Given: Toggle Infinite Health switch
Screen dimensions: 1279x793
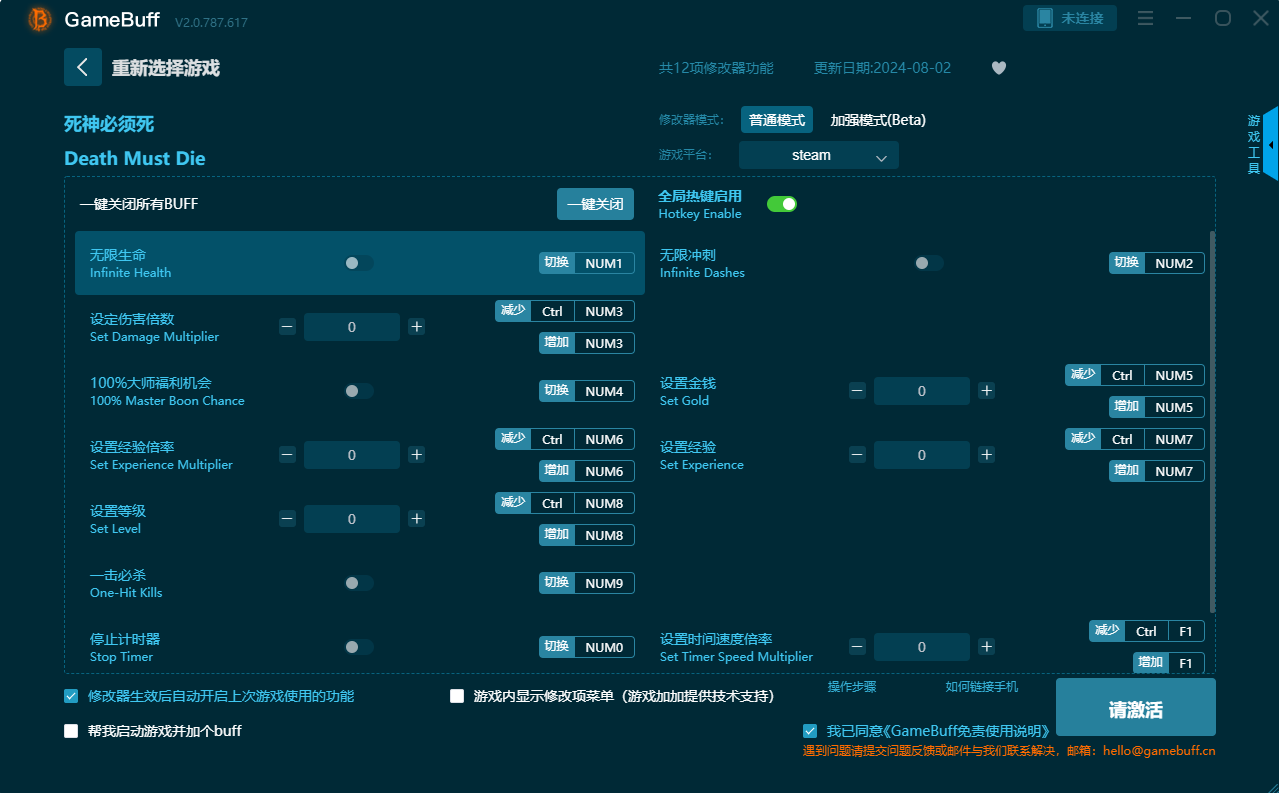Looking at the screenshot, I should click(359, 263).
